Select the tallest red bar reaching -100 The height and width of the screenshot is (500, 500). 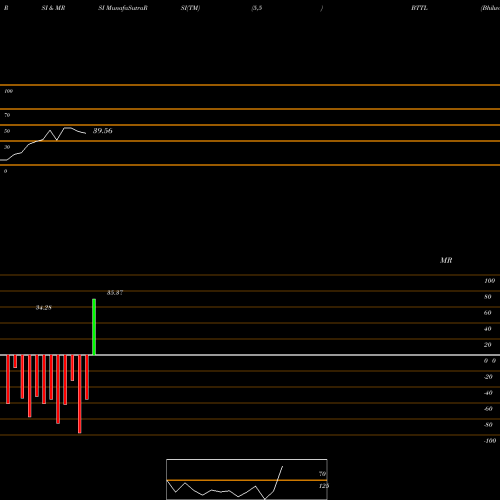coord(79,394)
